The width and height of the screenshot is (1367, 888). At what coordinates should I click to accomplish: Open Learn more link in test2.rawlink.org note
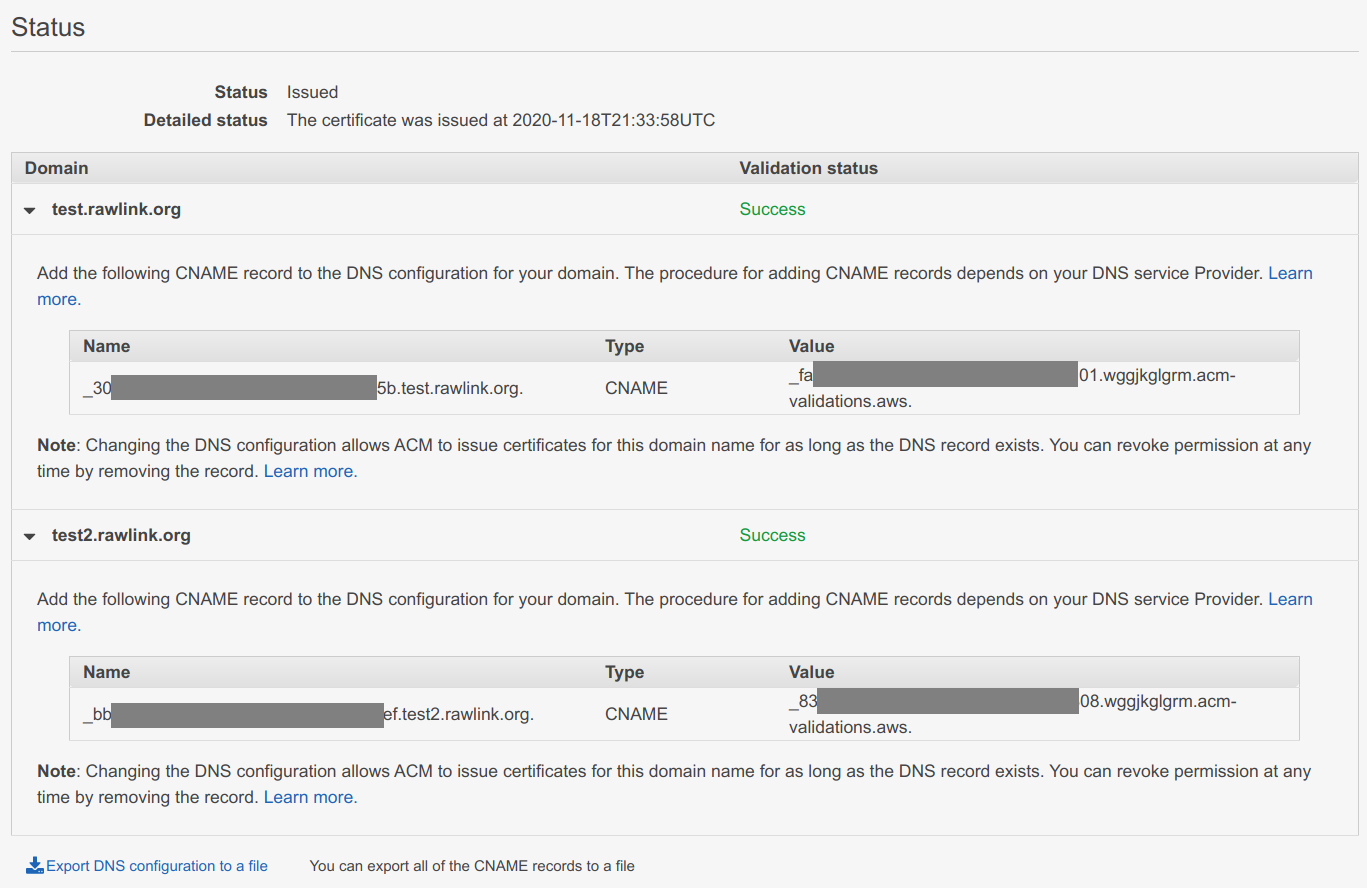click(310, 797)
